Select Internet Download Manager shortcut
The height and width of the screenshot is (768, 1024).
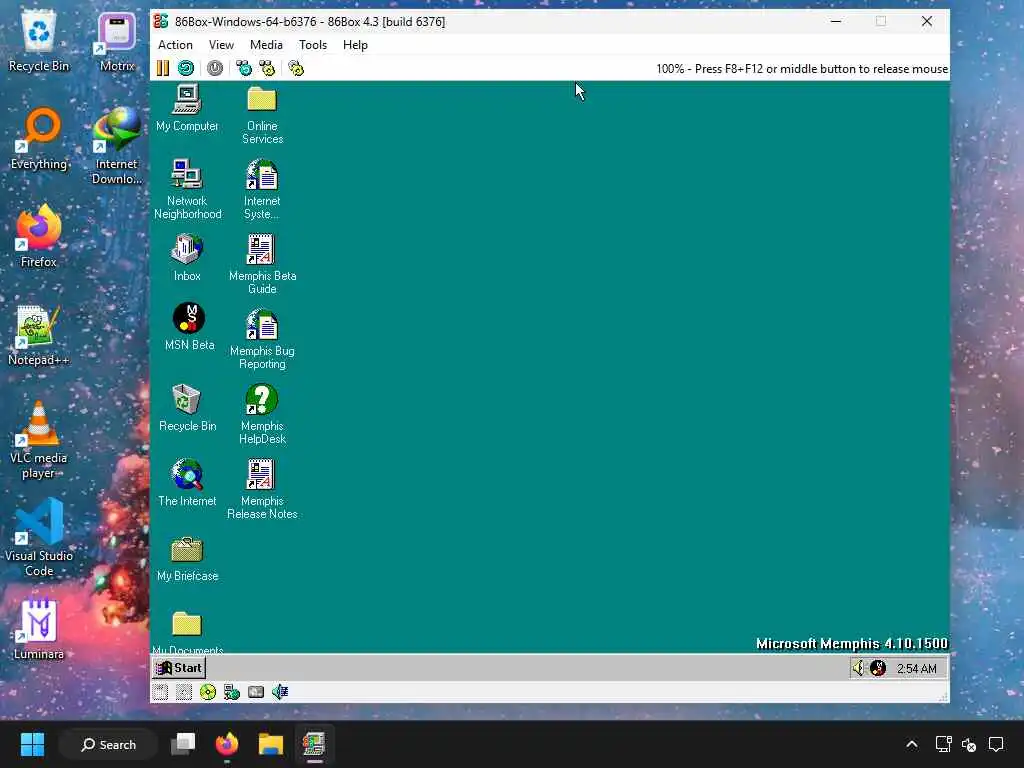point(117,147)
